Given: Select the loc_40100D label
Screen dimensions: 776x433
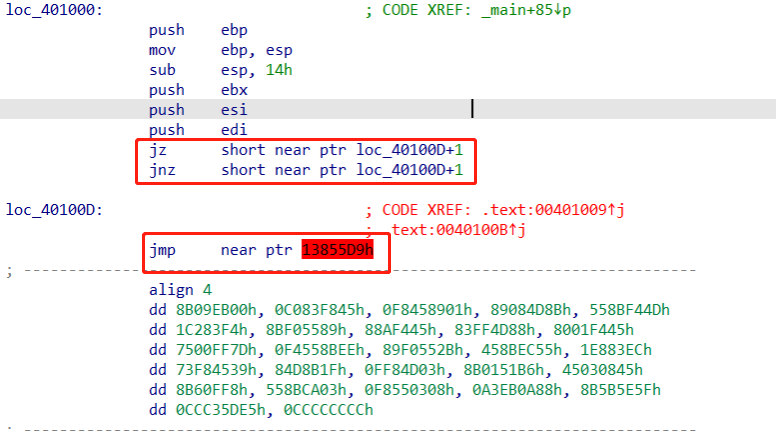Looking at the screenshot, I should click(52, 210).
